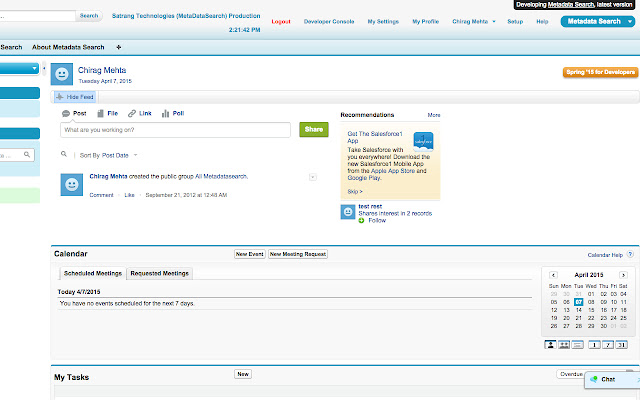
Task: Open Help in top menu
Action: 542,22
